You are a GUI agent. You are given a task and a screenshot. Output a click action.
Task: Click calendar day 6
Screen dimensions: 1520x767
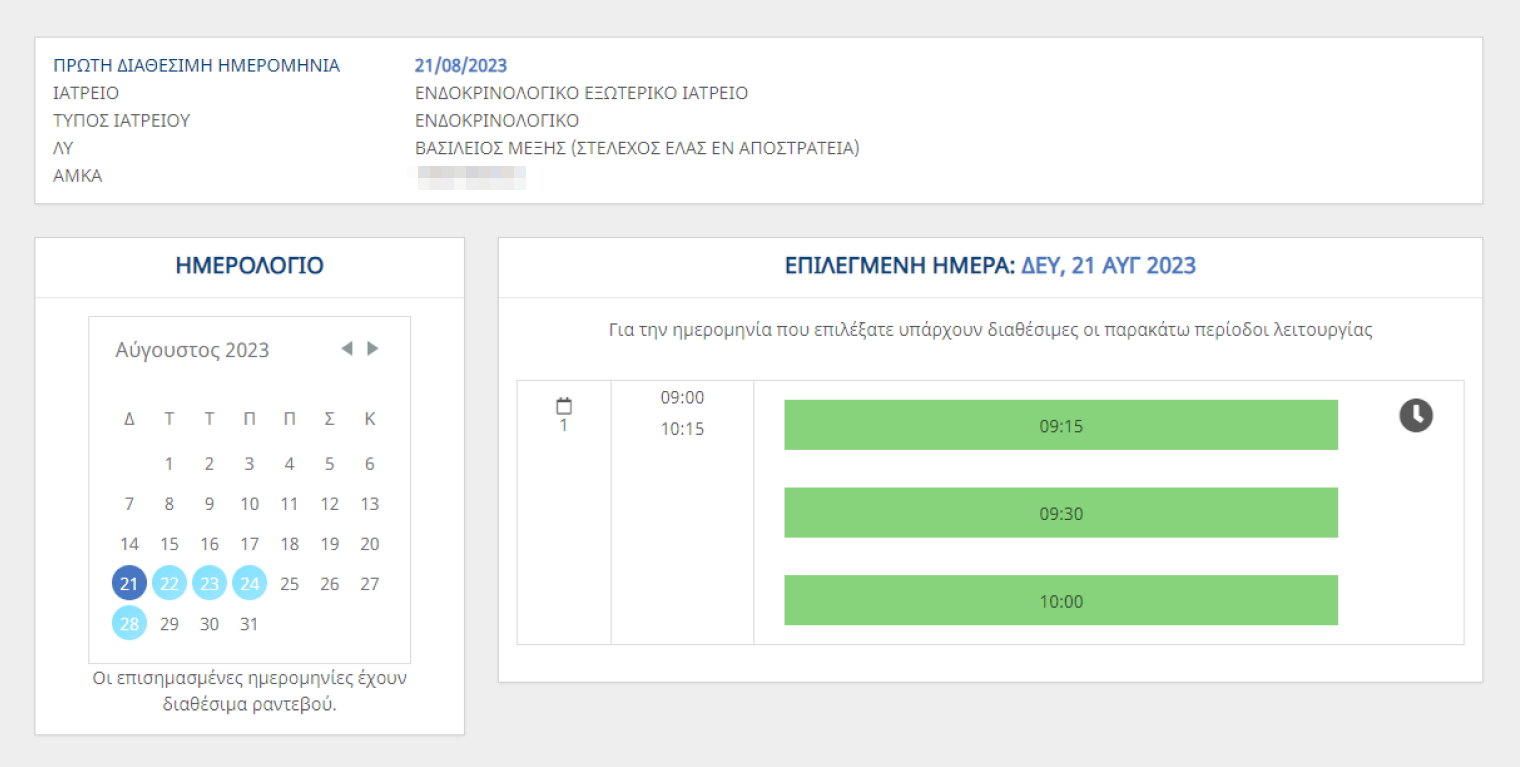click(370, 463)
